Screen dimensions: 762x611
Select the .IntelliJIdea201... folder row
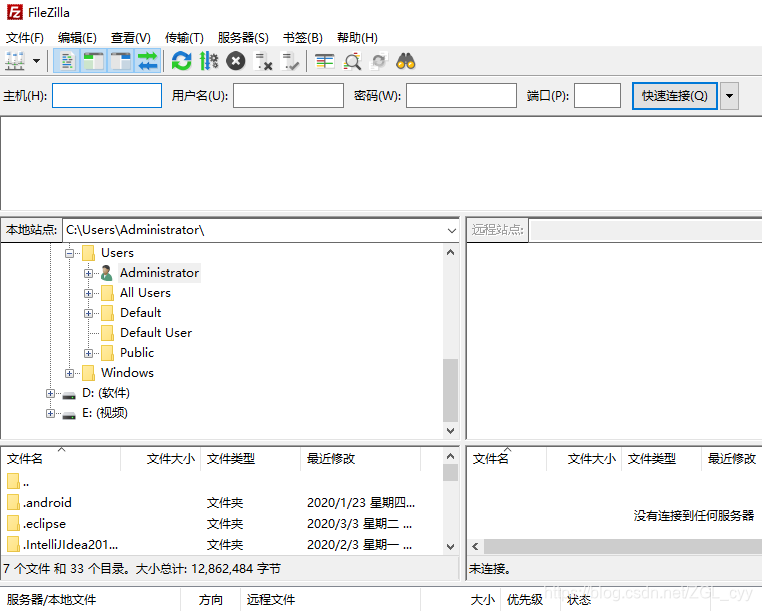point(222,544)
